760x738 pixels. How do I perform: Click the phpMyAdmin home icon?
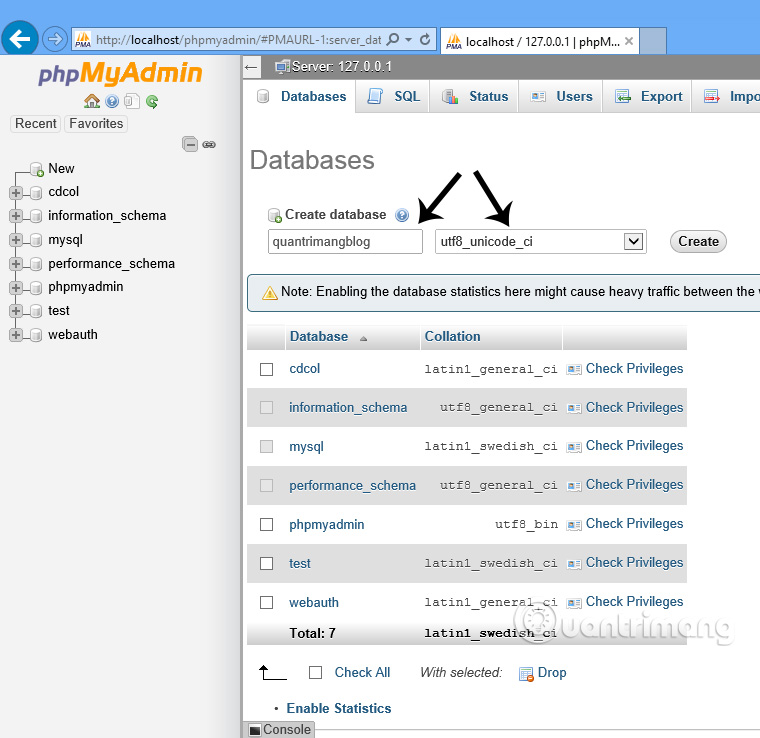point(92,101)
